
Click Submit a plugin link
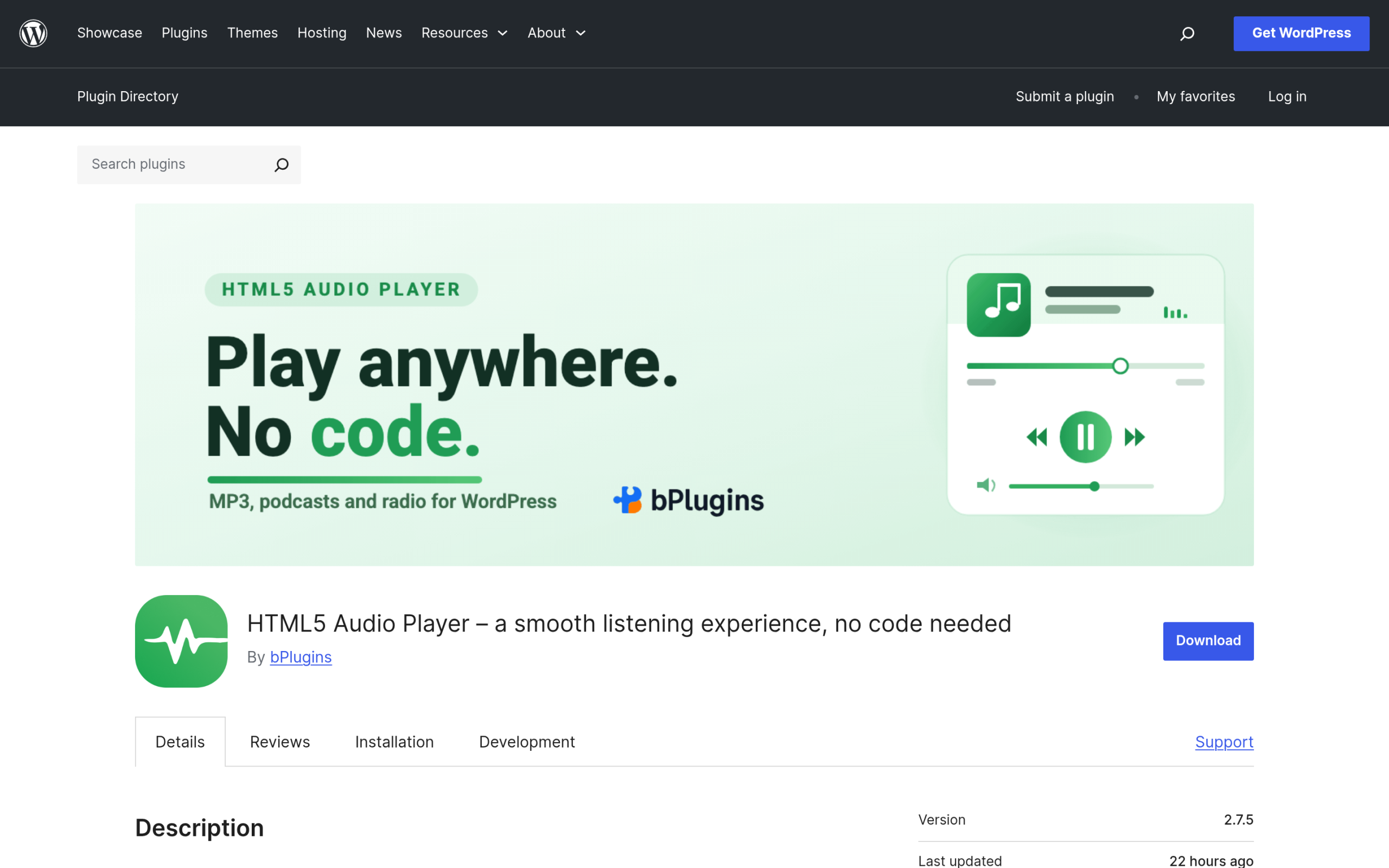coord(1065,97)
